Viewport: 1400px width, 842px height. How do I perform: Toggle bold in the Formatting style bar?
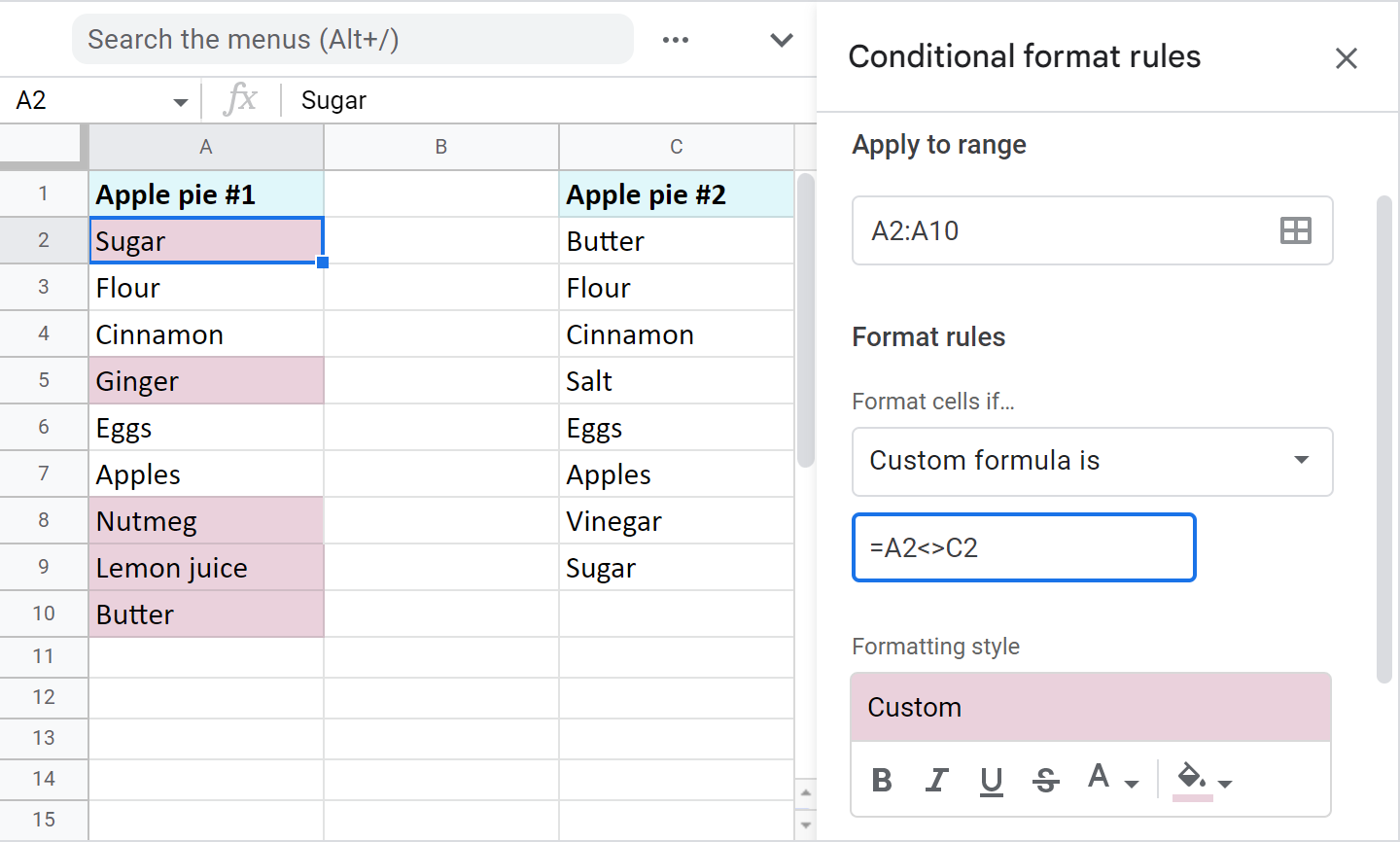click(x=881, y=778)
